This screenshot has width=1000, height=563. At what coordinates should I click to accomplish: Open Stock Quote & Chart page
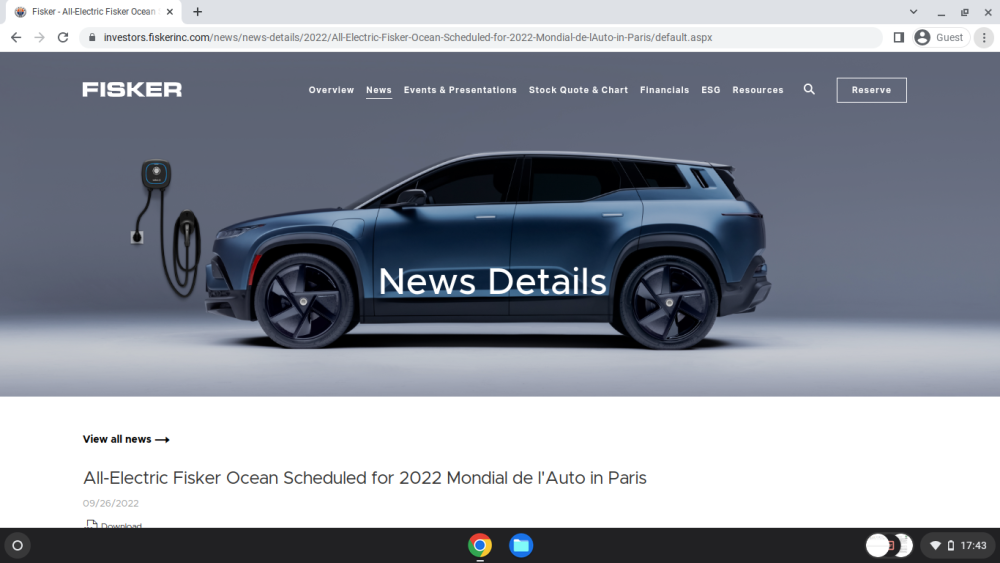click(x=578, y=90)
